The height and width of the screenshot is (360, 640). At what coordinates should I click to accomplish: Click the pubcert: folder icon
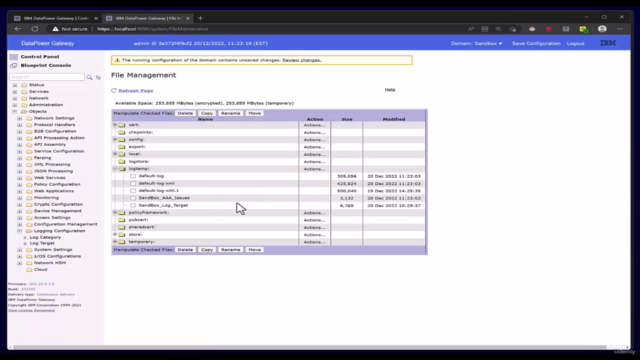coord(122,220)
